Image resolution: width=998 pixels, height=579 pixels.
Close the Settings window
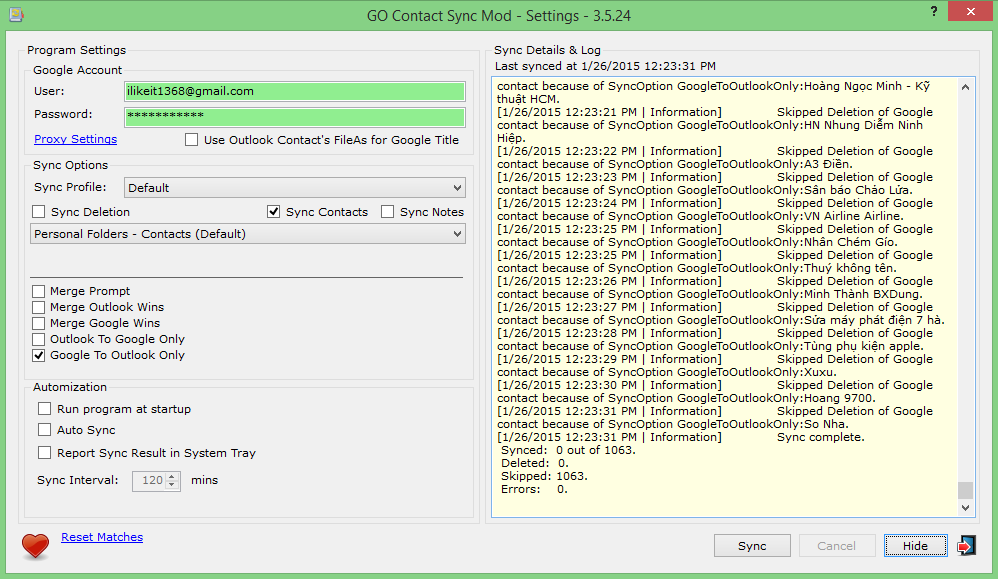[970, 11]
